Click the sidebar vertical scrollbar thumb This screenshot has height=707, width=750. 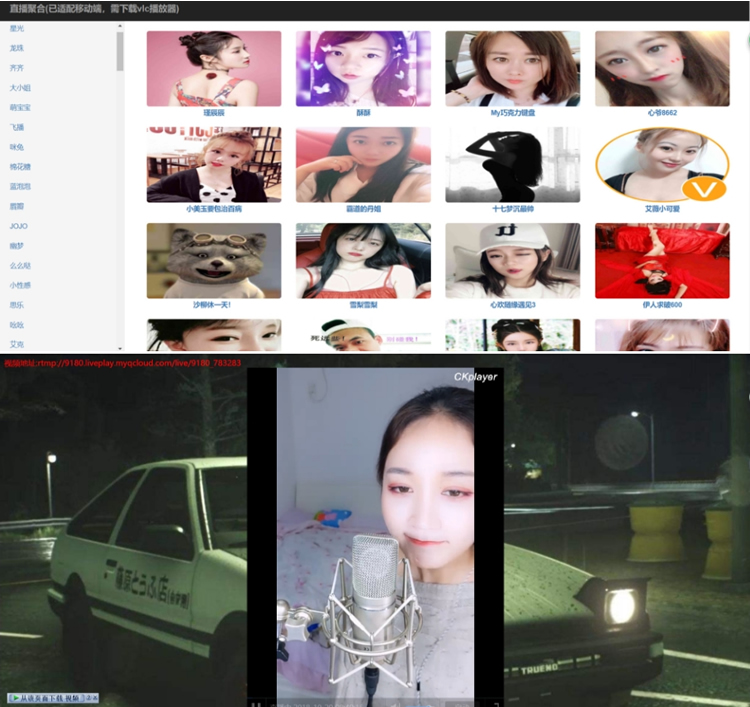[x=120, y=50]
